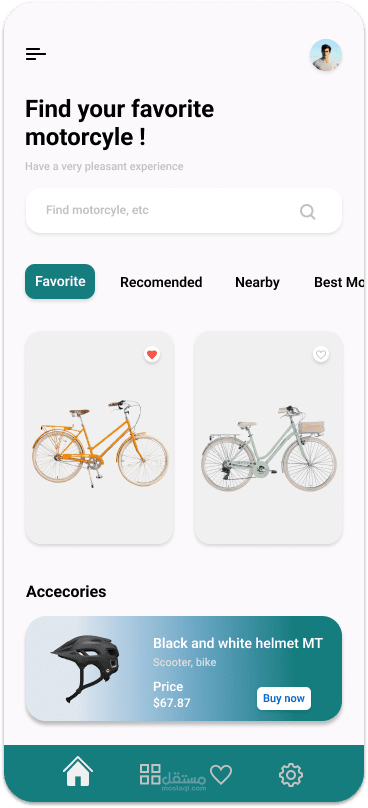Image resolution: width=368 pixels, height=808 pixels.
Task: Open Black and white helmet MT title
Action: [238, 643]
